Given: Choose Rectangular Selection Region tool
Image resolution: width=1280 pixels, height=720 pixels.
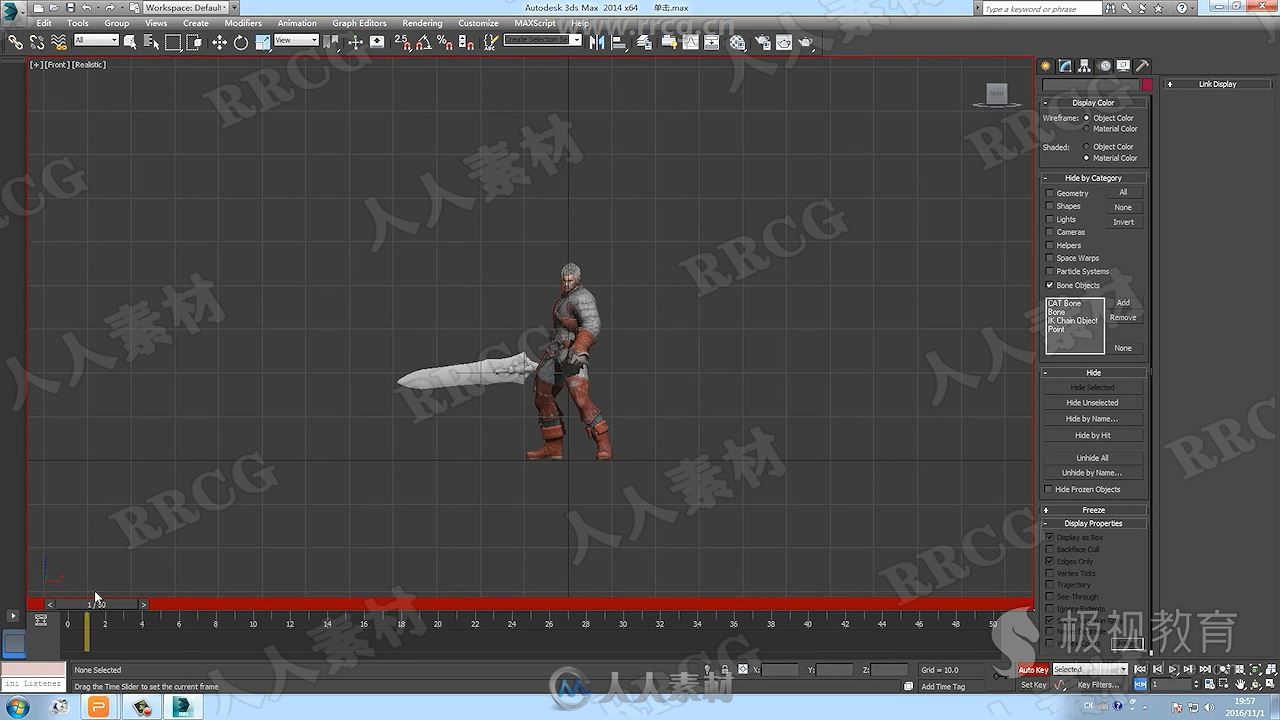Looking at the screenshot, I should click(173, 42).
